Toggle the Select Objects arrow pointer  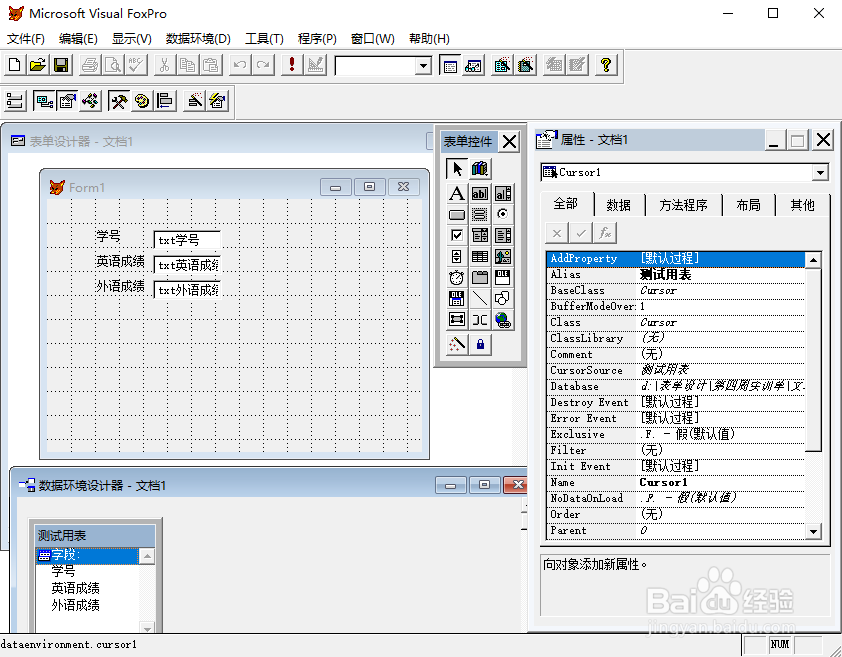click(x=456, y=169)
